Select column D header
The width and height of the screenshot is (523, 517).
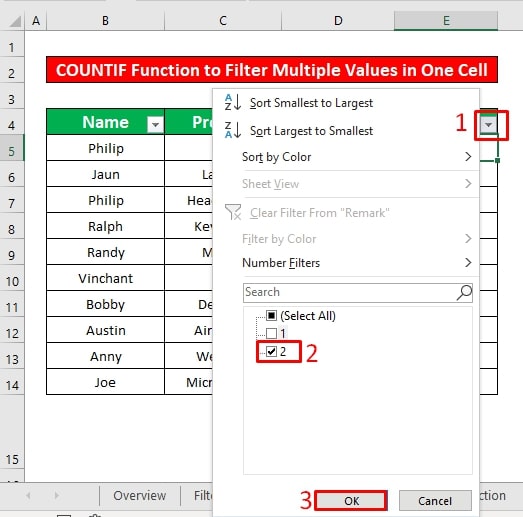338,21
